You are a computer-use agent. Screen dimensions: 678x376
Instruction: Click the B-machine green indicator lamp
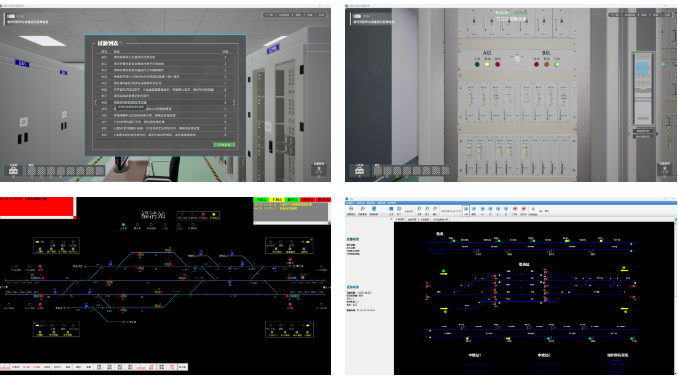pos(557,64)
